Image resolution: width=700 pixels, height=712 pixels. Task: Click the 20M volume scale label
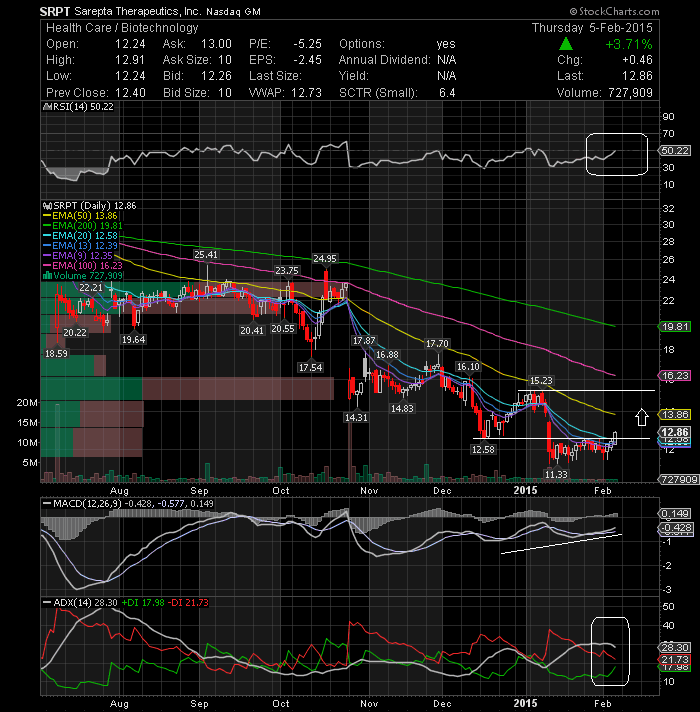[x=27, y=402]
